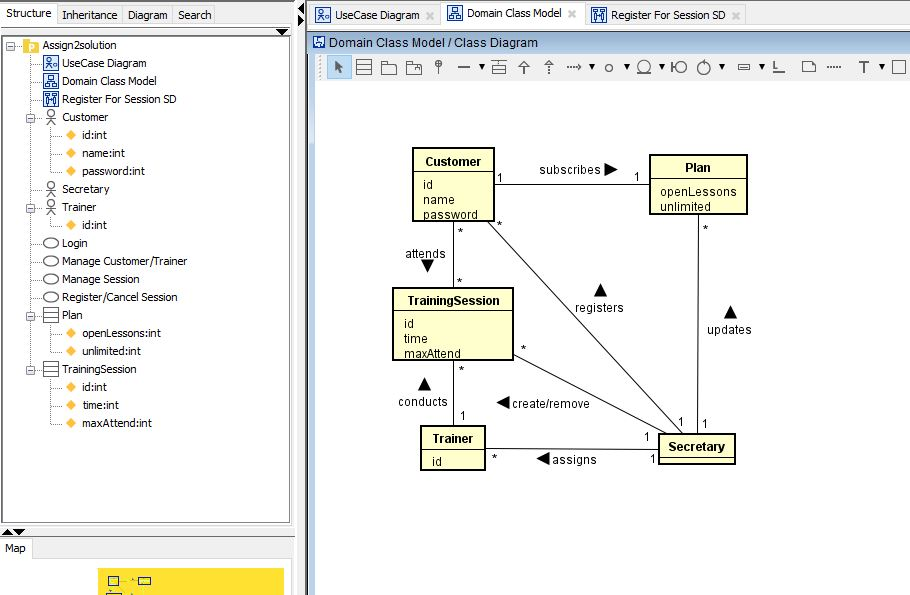Select the Rectangle drawing tool

click(x=896, y=67)
